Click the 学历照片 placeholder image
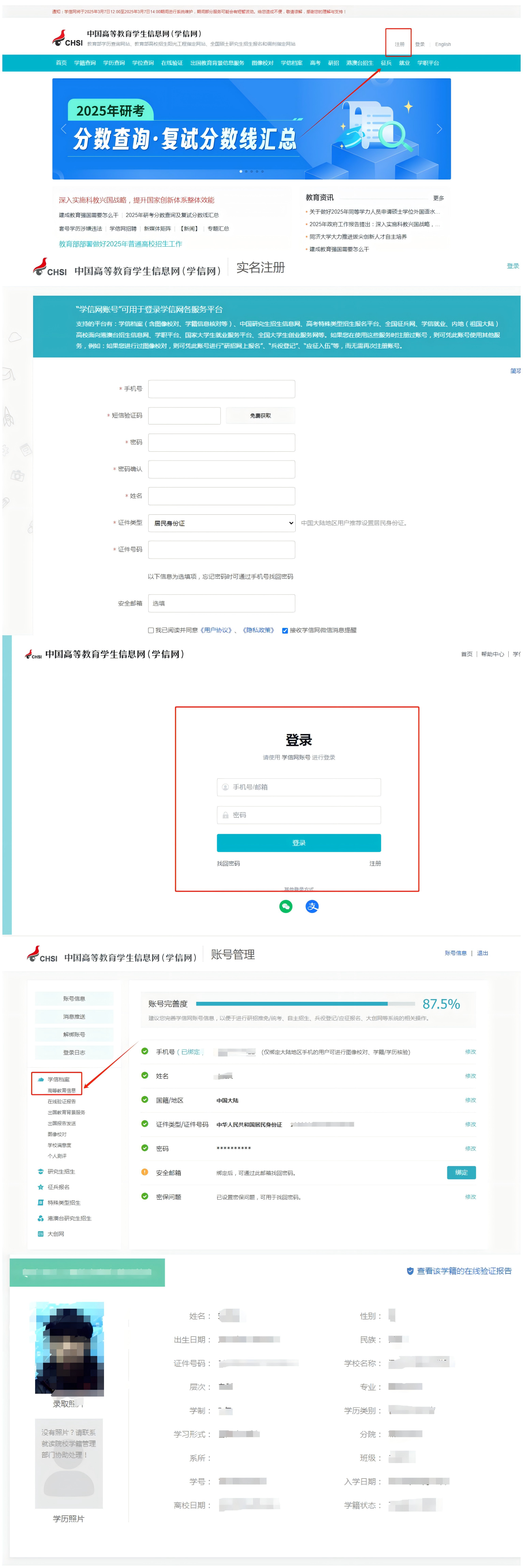The height and width of the screenshot is (1568, 523). point(68,1463)
